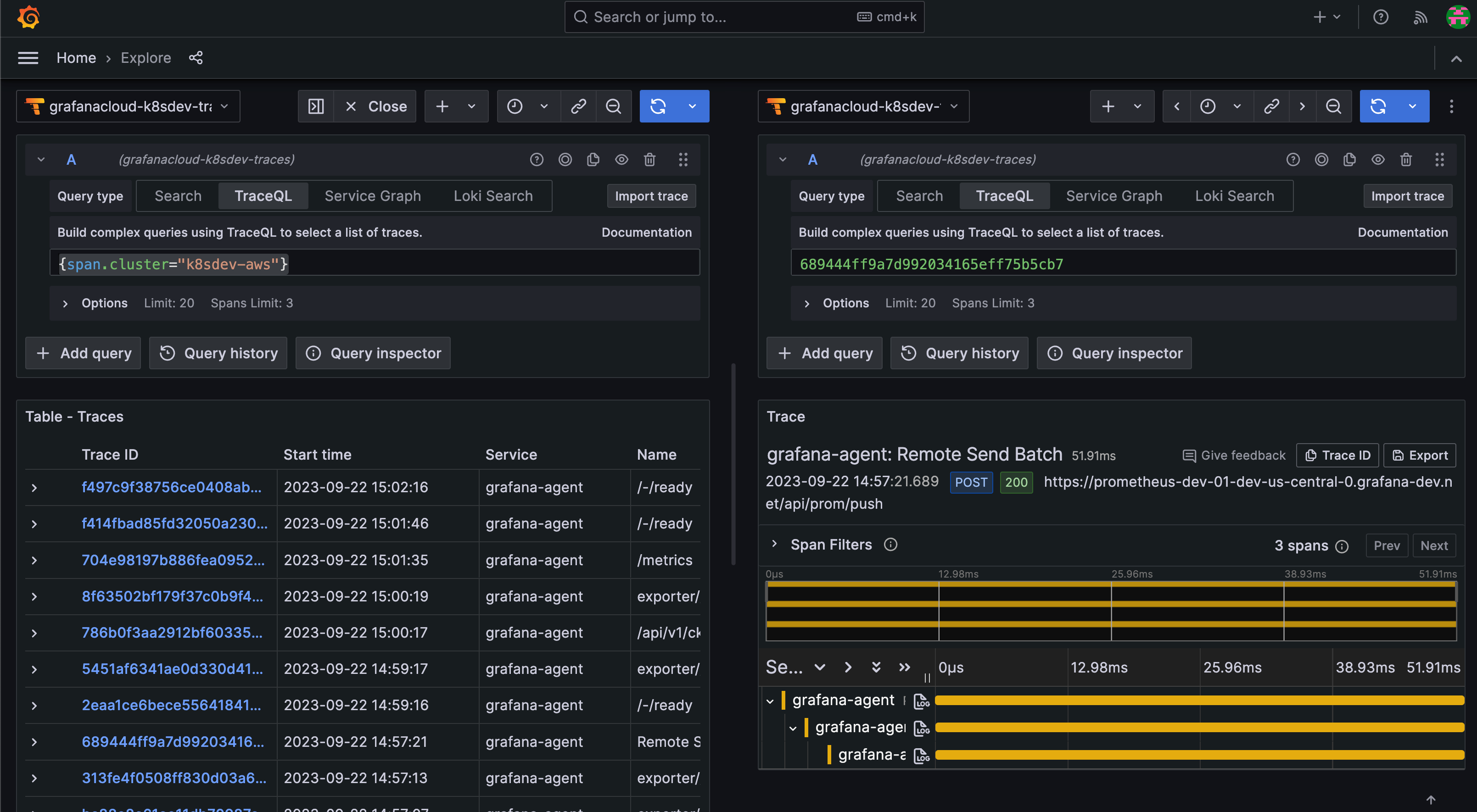Open the news feed RSS icon in top bar
This screenshot has width=1477, height=812.
coord(1420,17)
